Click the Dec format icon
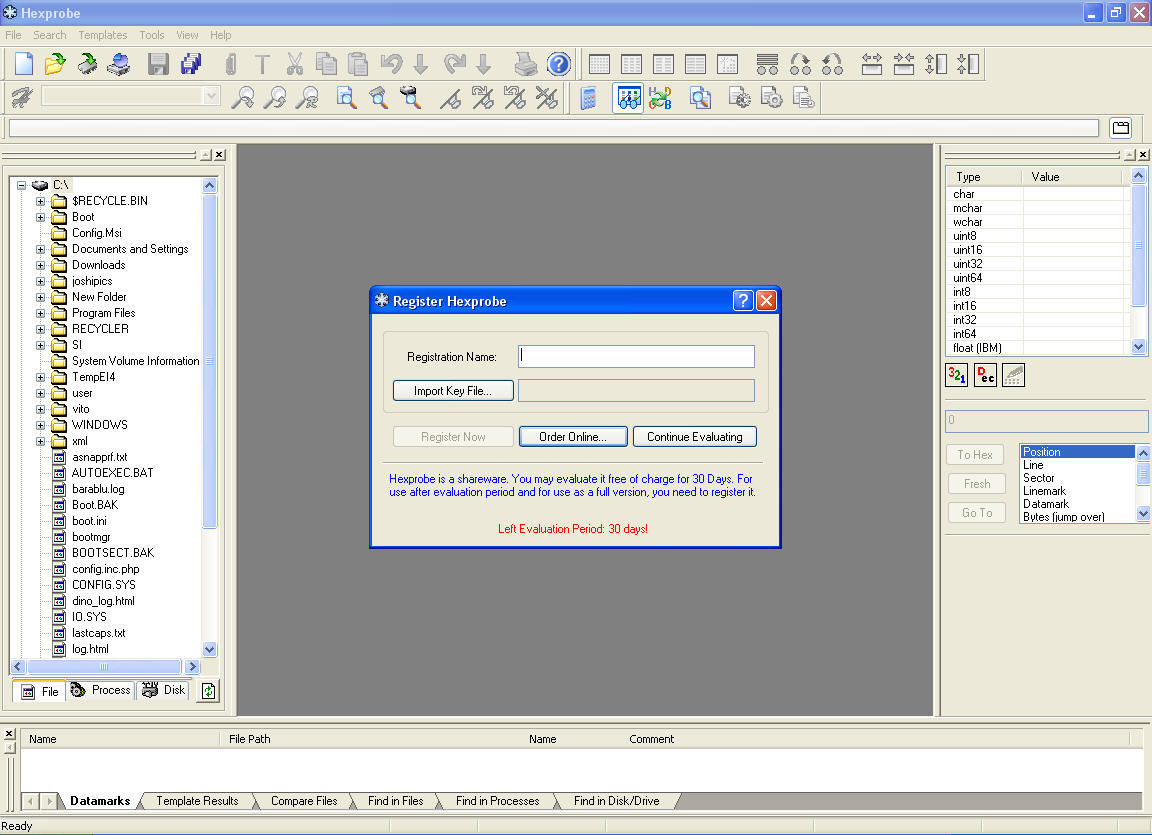1152x835 pixels. tap(985, 375)
